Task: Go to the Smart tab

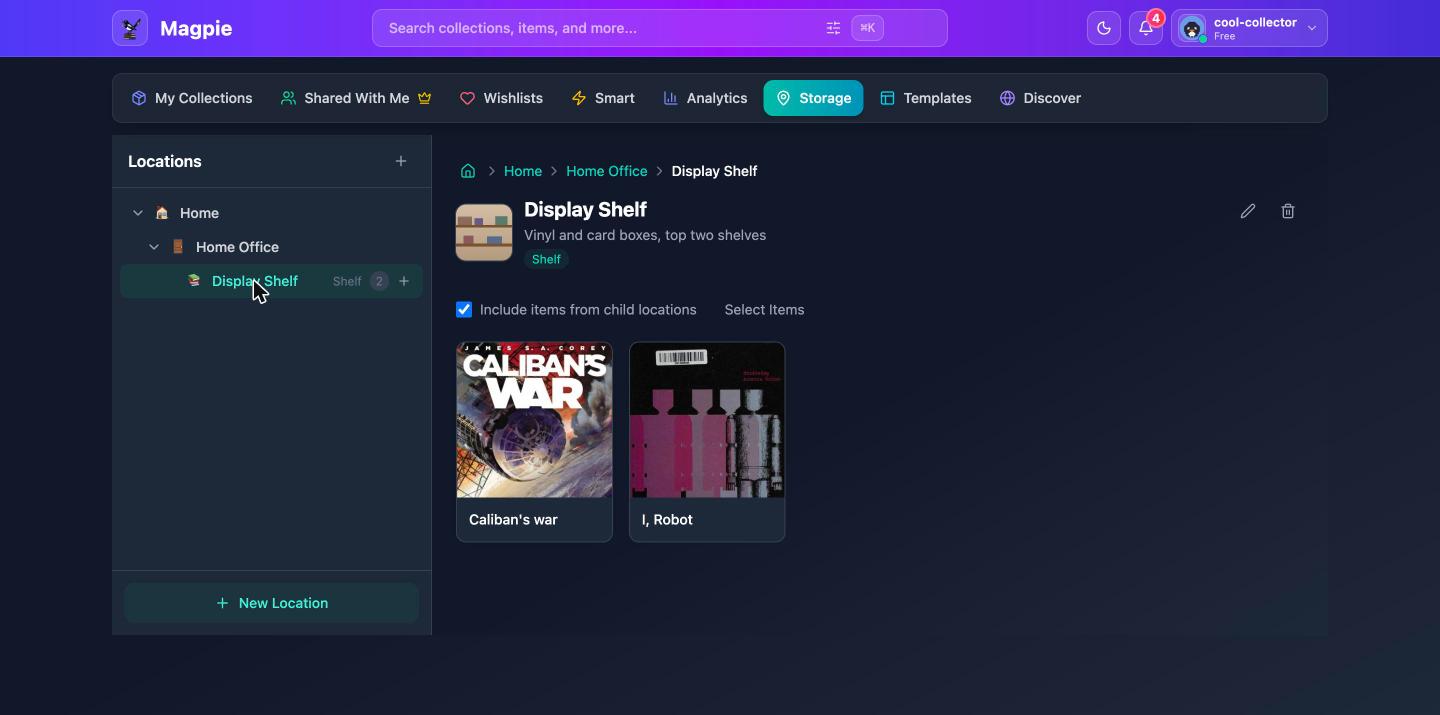Action: pos(603,98)
